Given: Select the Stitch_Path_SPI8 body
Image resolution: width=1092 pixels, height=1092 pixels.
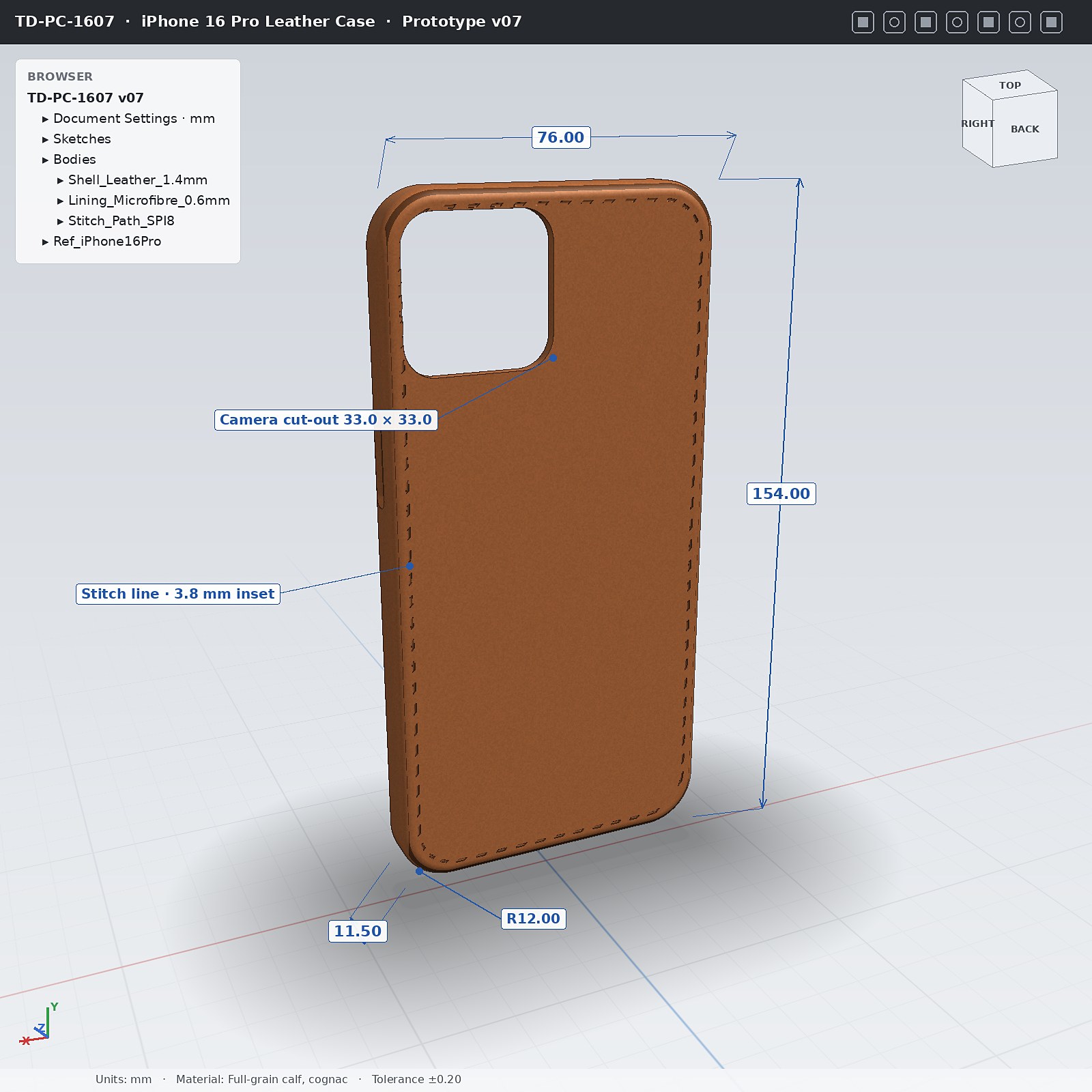Looking at the screenshot, I should click(x=121, y=220).
